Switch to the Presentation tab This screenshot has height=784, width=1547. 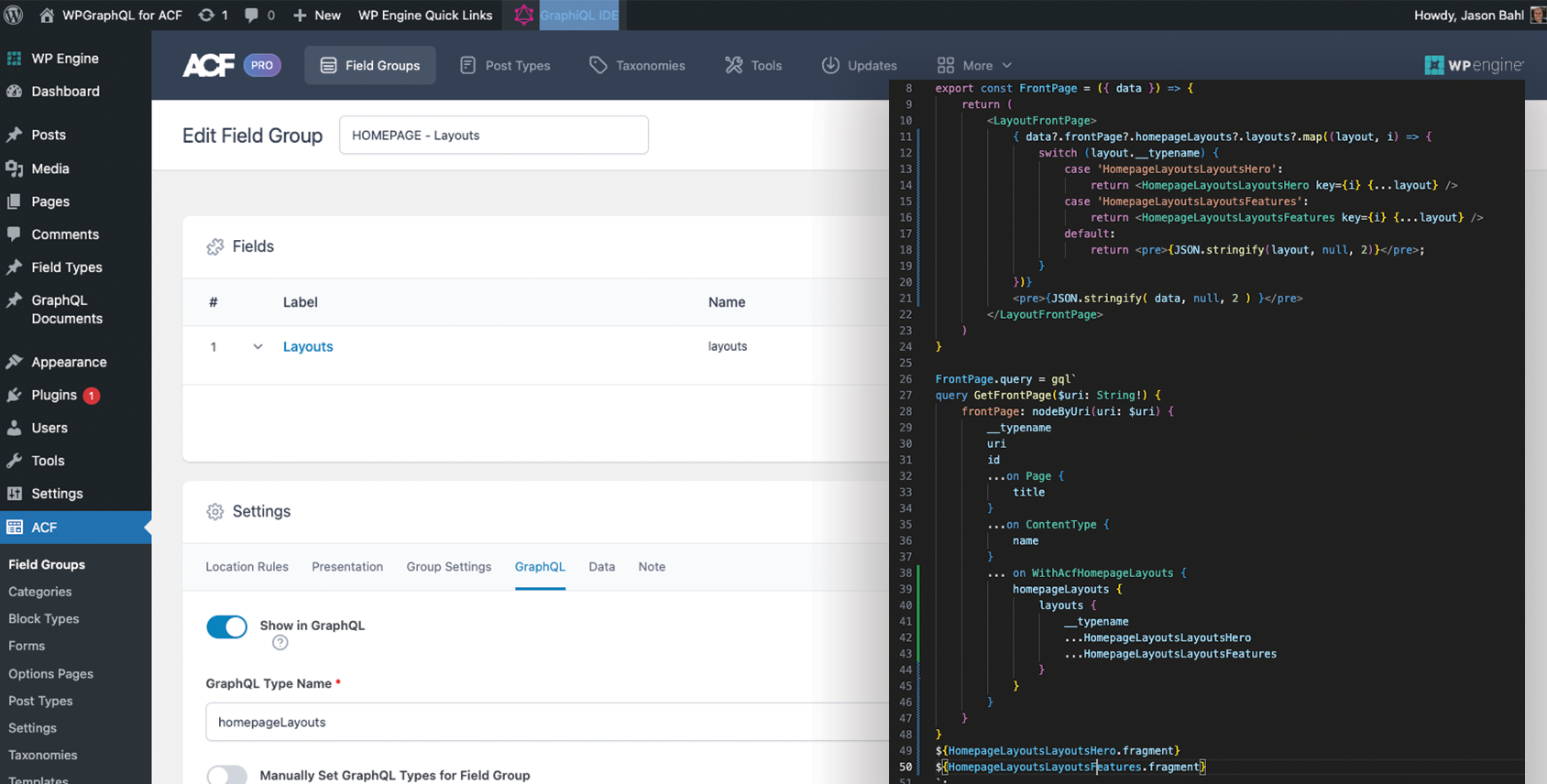(347, 567)
